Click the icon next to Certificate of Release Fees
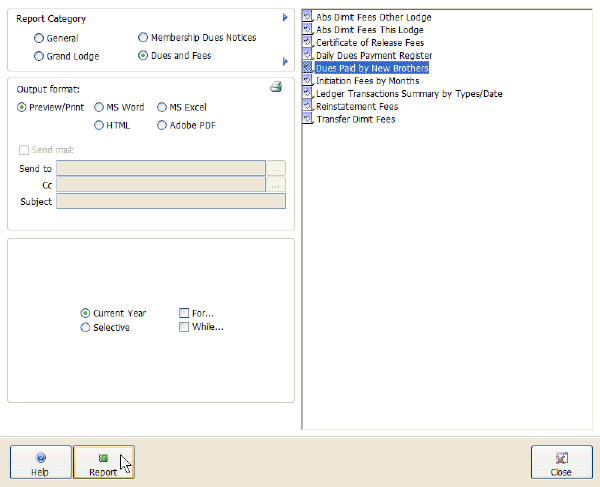 (308, 43)
